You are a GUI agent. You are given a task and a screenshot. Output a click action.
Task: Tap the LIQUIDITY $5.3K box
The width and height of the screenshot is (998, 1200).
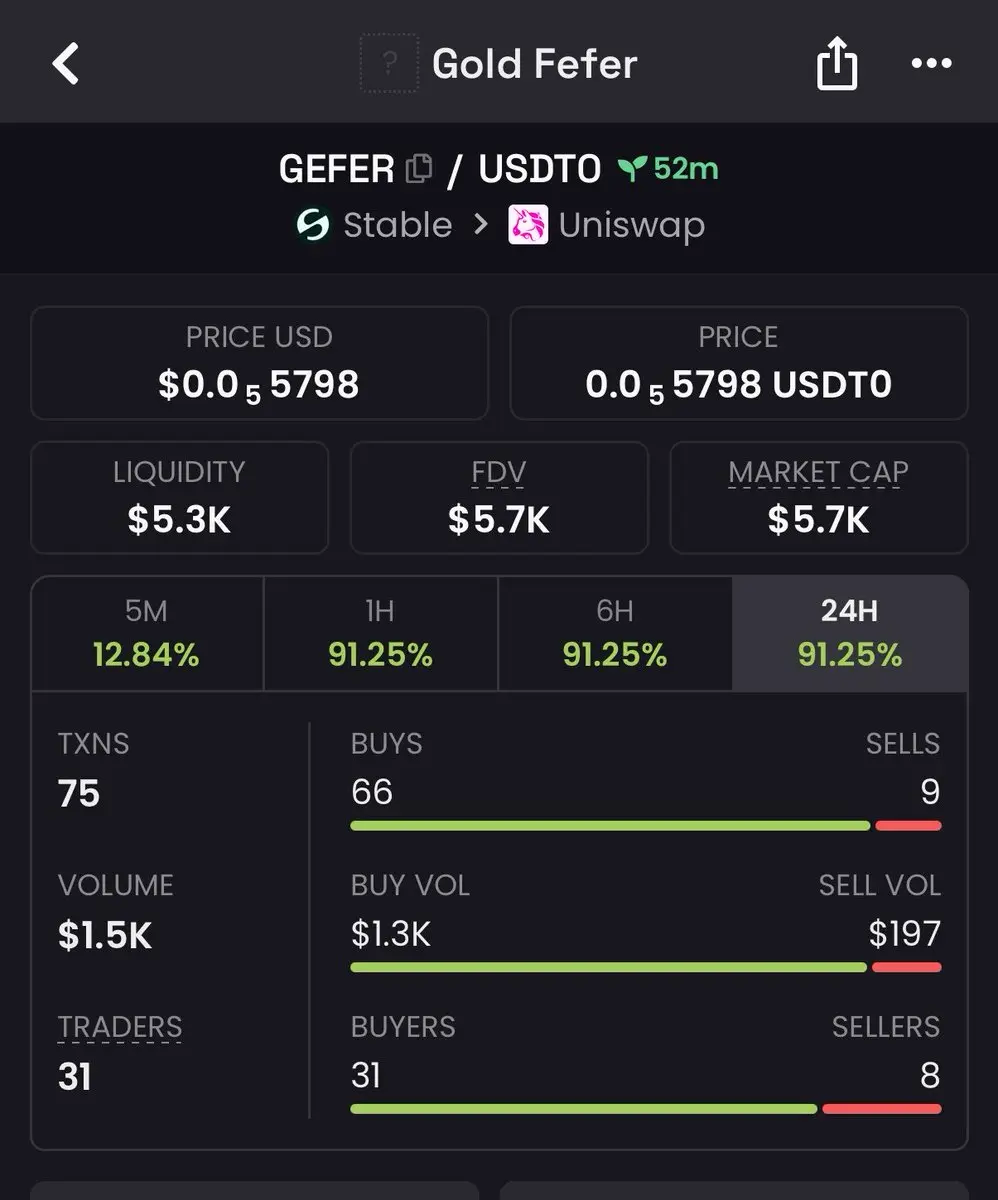tap(180, 497)
